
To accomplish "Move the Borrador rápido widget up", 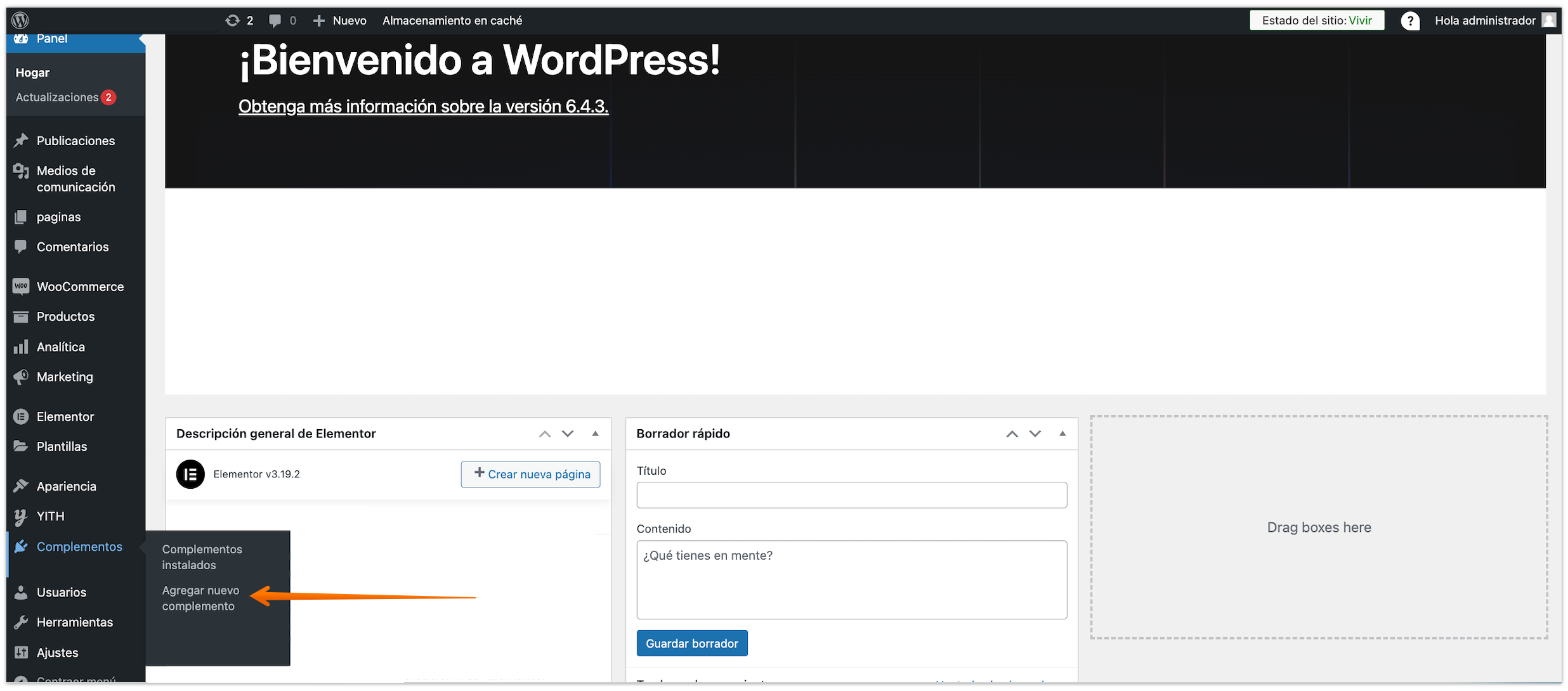I will point(1012,434).
